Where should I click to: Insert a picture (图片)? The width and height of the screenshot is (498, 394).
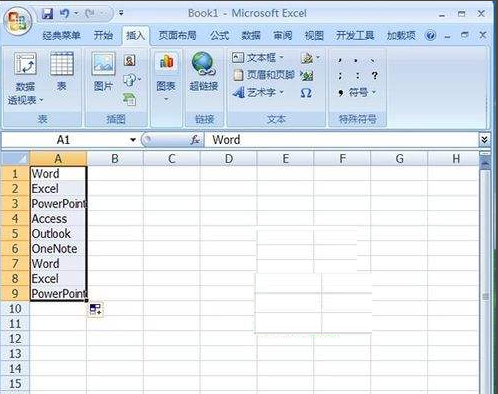coord(103,72)
